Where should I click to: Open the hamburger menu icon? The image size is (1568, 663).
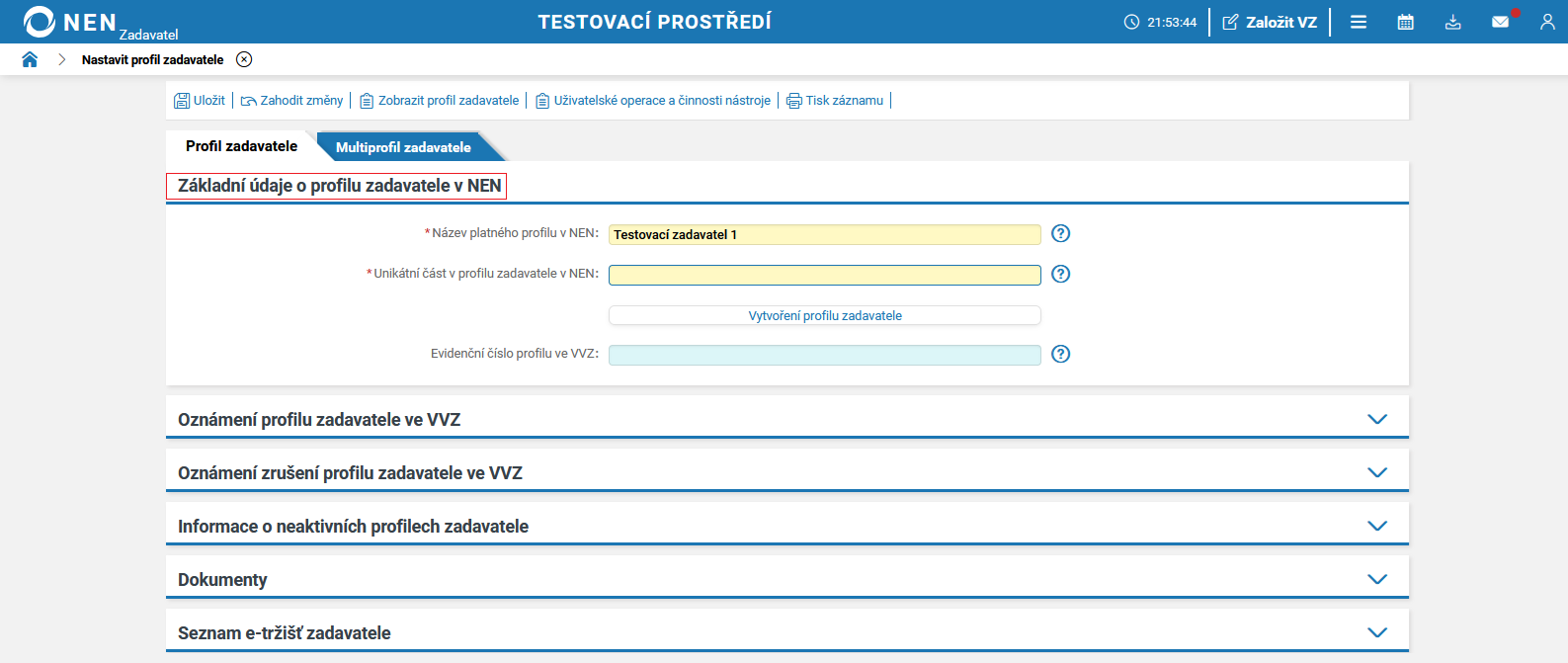[x=1359, y=22]
